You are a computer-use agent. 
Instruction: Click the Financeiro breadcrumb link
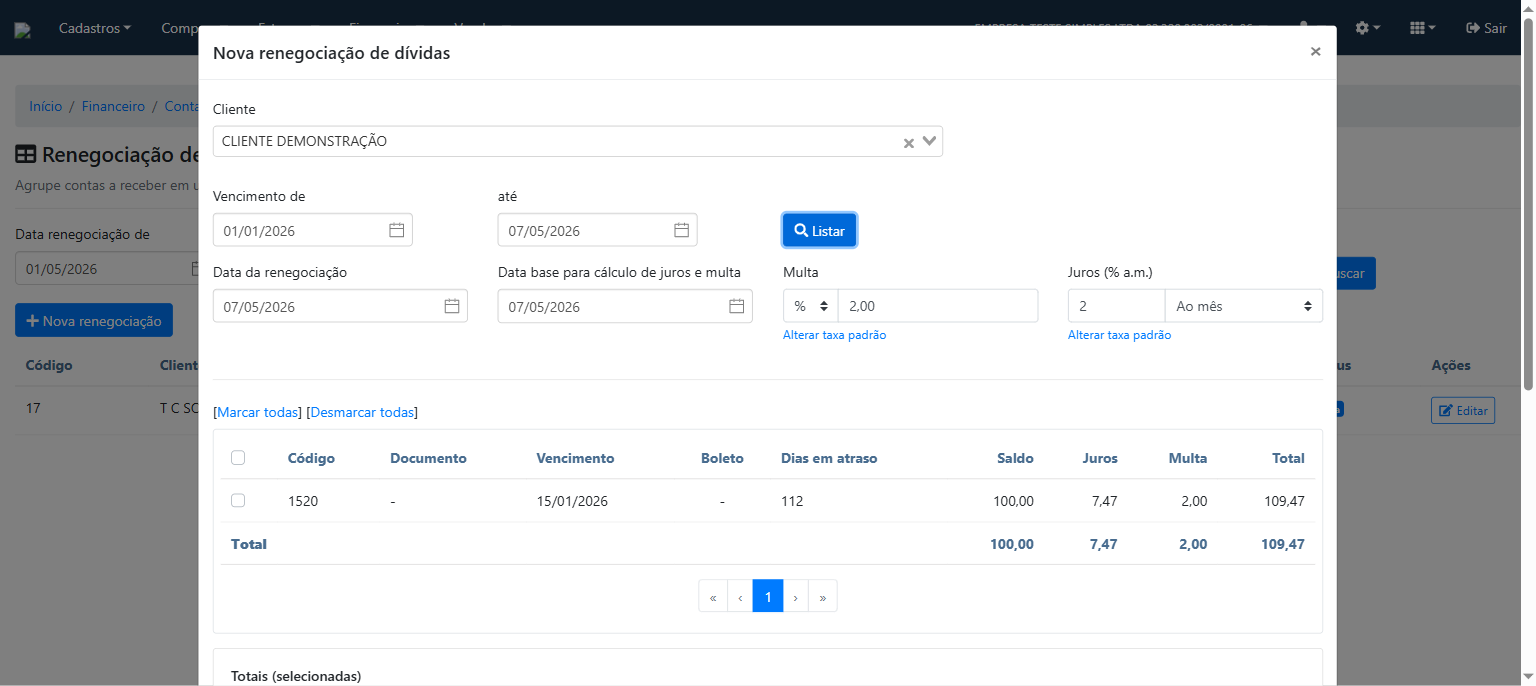pyautogui.click(x=113, y=106)
